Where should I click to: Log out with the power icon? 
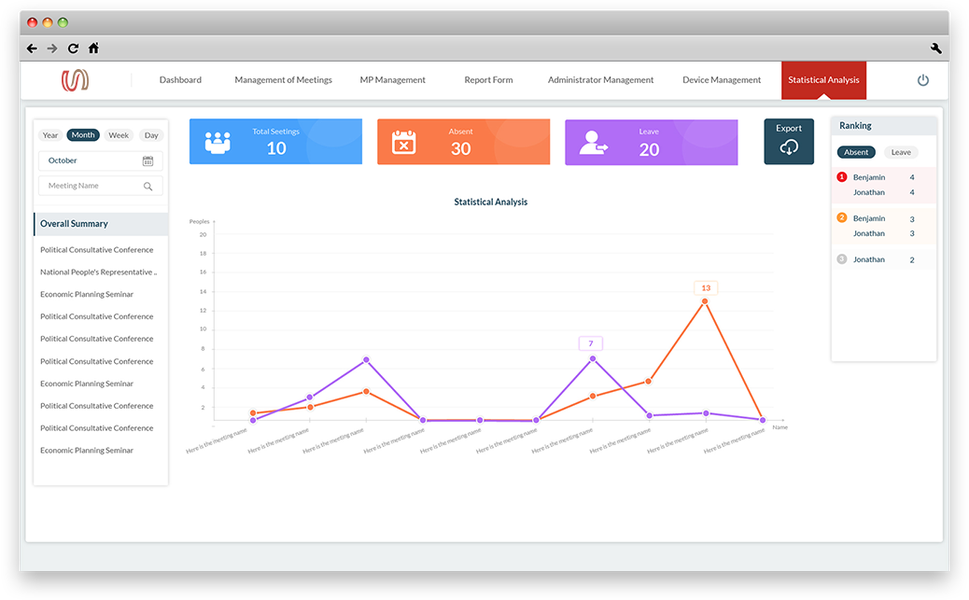(923, 80)
